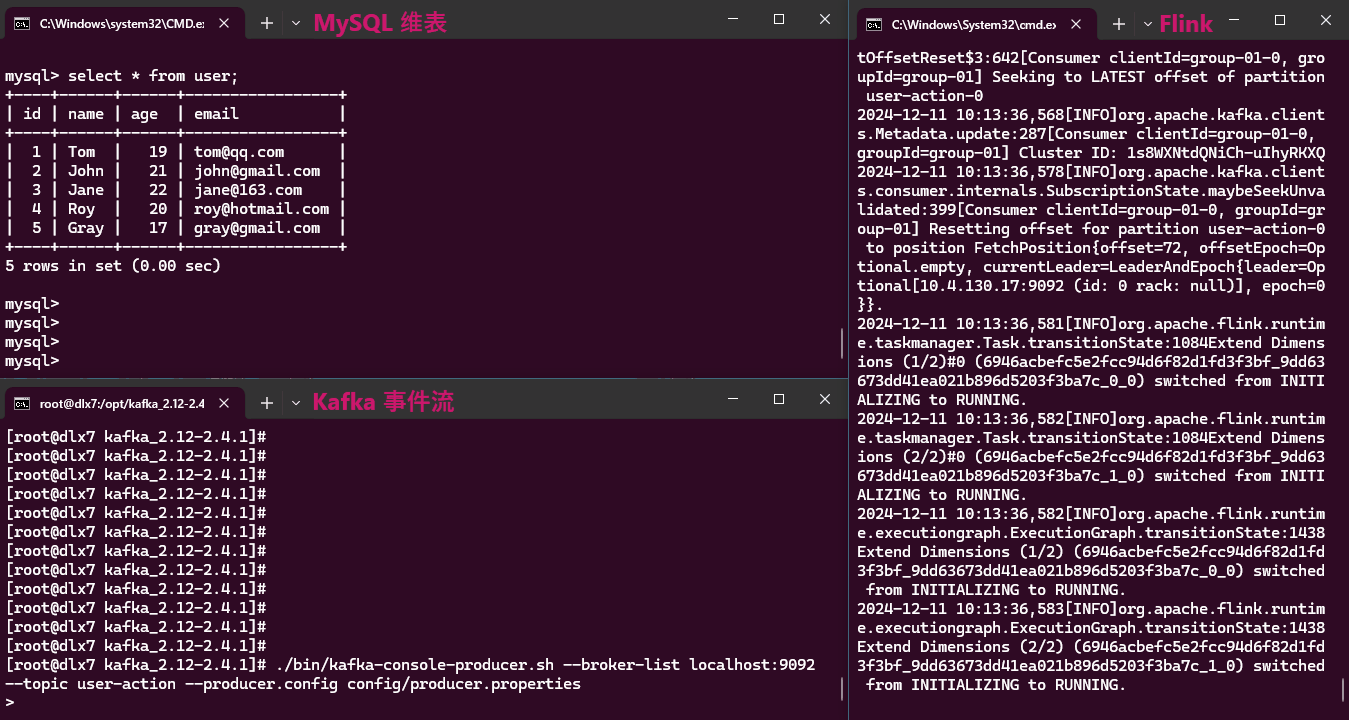
Task: Click the '2024-12-11 10:13:36,568' log timestamp
Action: [960, 114]
